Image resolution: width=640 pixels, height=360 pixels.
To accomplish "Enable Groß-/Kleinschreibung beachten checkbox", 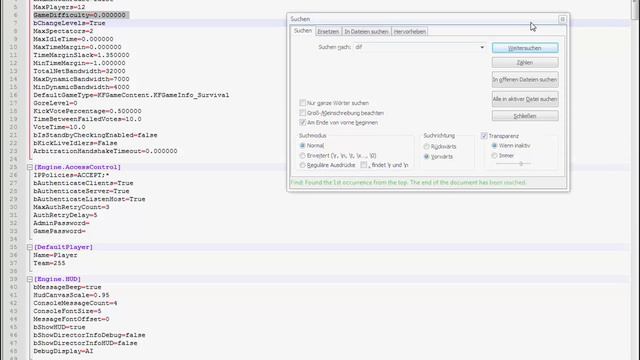I will tap(302, 113).
